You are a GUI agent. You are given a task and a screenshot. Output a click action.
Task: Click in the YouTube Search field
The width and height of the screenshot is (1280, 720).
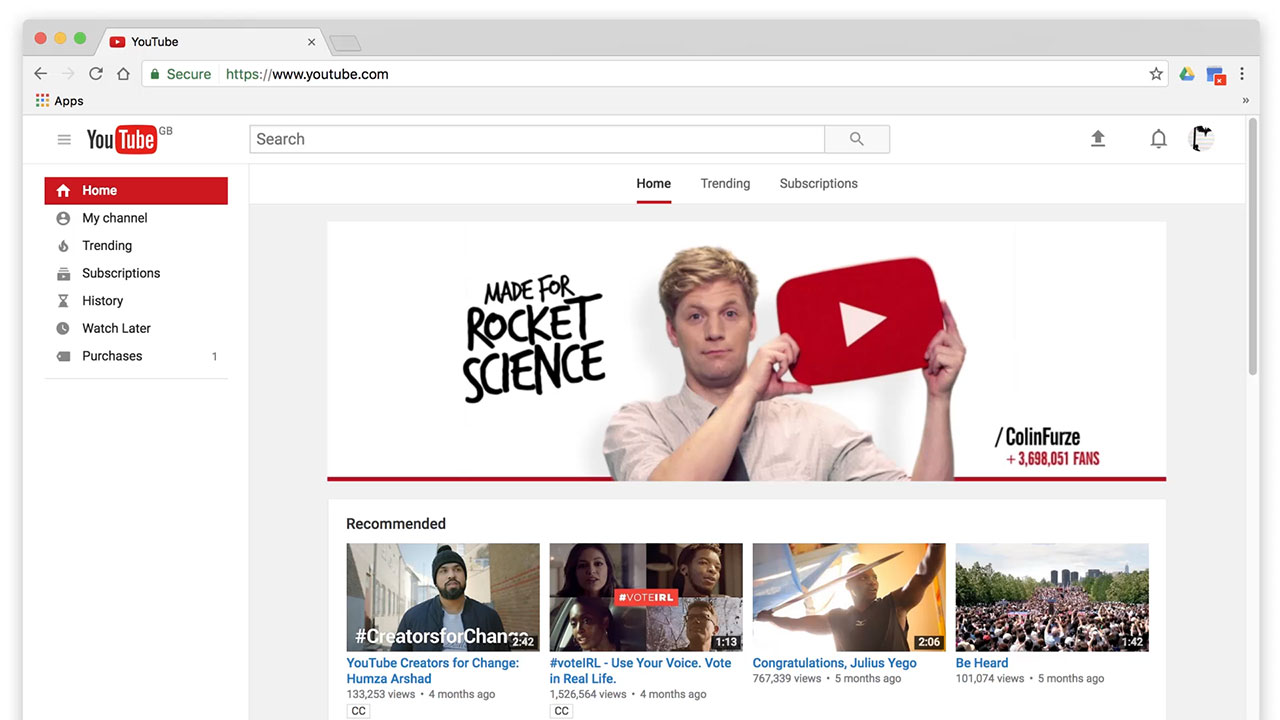click(537, 139)
